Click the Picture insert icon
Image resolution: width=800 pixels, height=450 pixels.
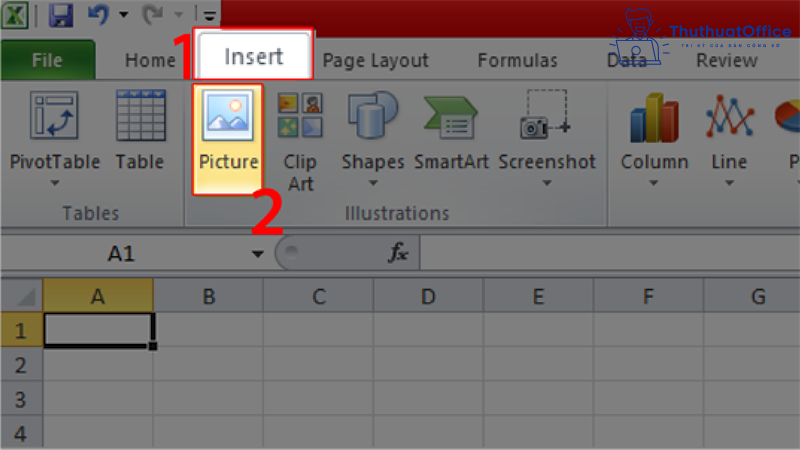coord(228,117)
